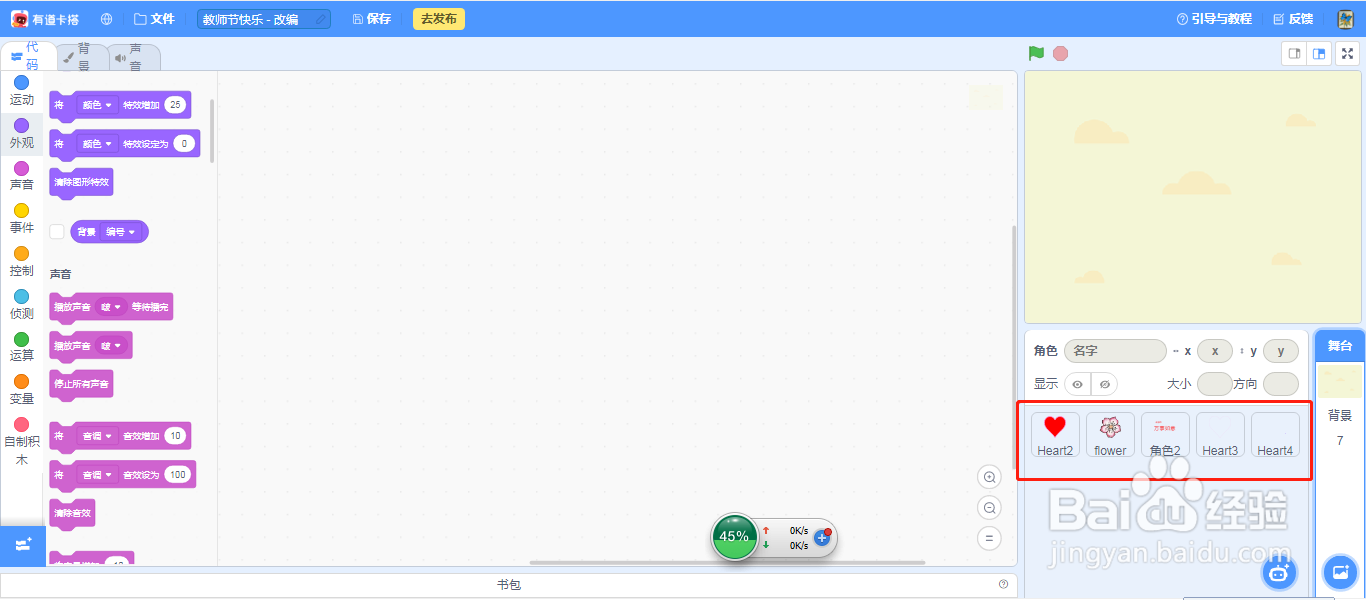Enable the 背景 编号 stage monitor checkbox

(x=56, y=231)
